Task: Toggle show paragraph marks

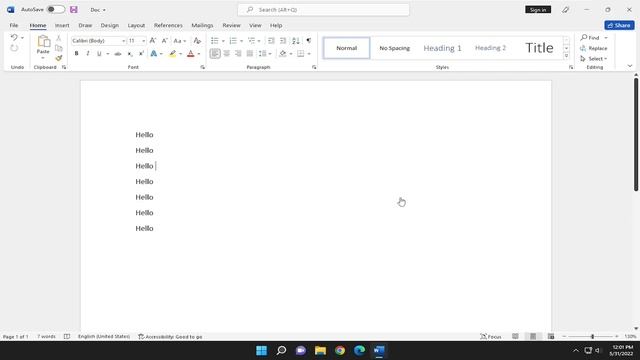Action: [309, 41]
